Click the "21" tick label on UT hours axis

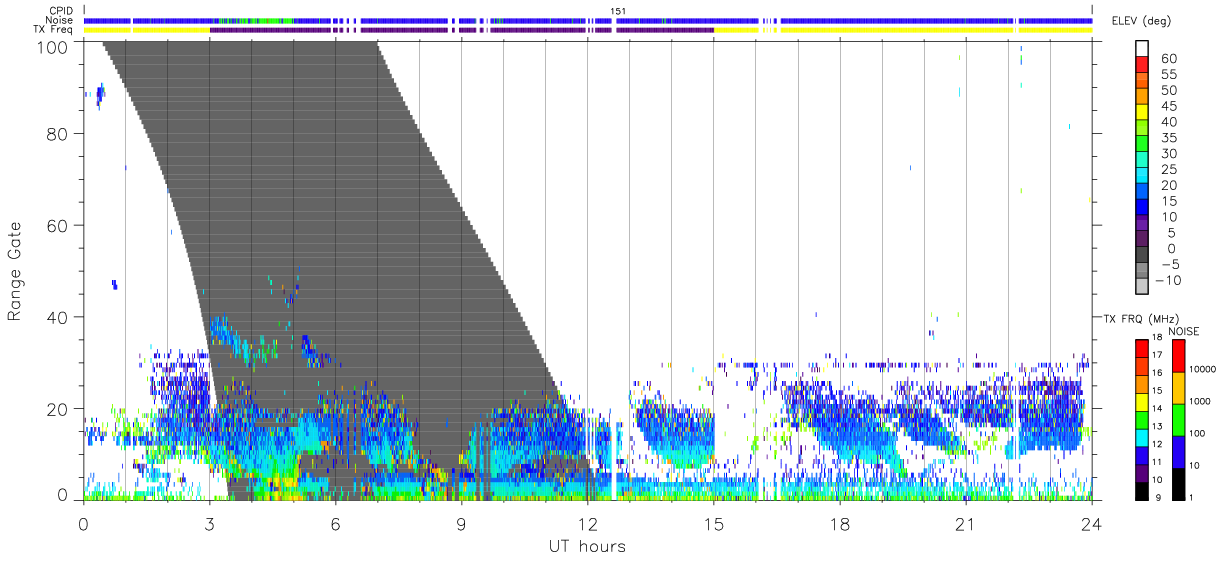click(x=965, y=523)
